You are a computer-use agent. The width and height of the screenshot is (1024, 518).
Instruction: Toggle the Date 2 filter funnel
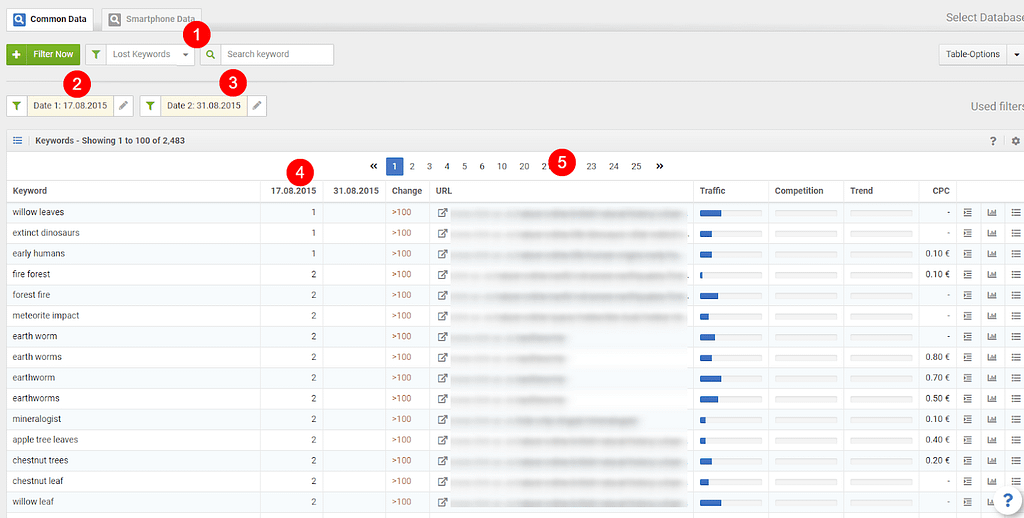pos(150,105)
